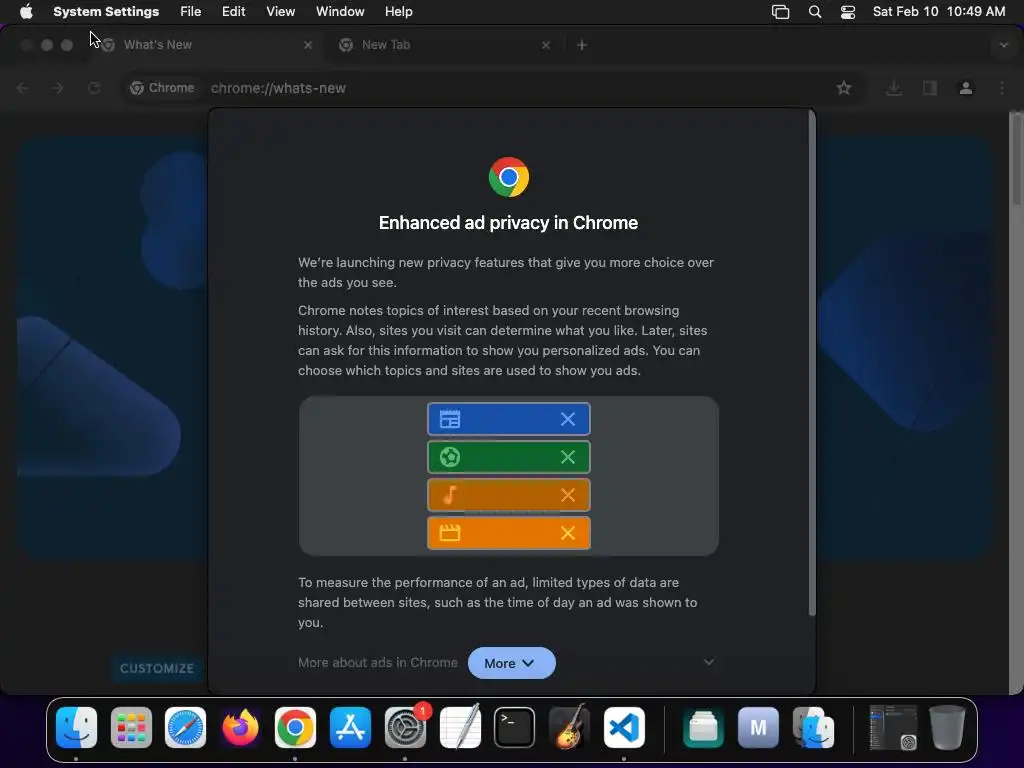
Task: Open Terminal from the Dock
Action: click(514, 728)
